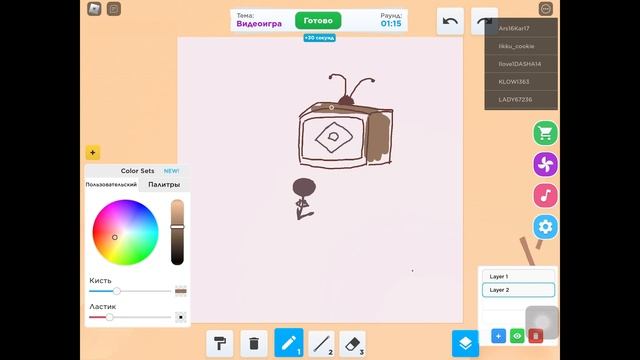
Task: Open the green shopping cart store
Action: (x=545, y=133)
